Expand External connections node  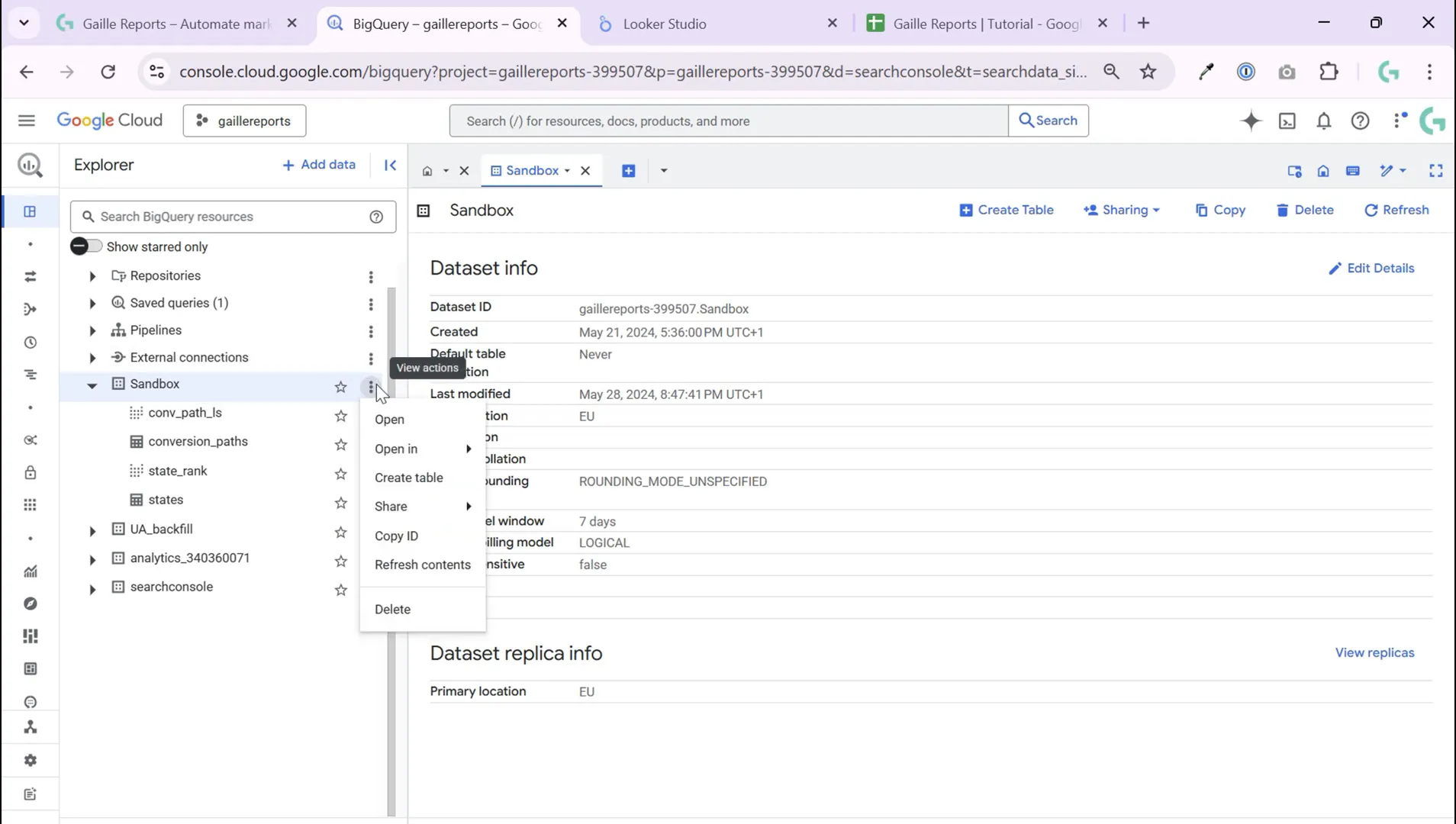tap(92, 358)
